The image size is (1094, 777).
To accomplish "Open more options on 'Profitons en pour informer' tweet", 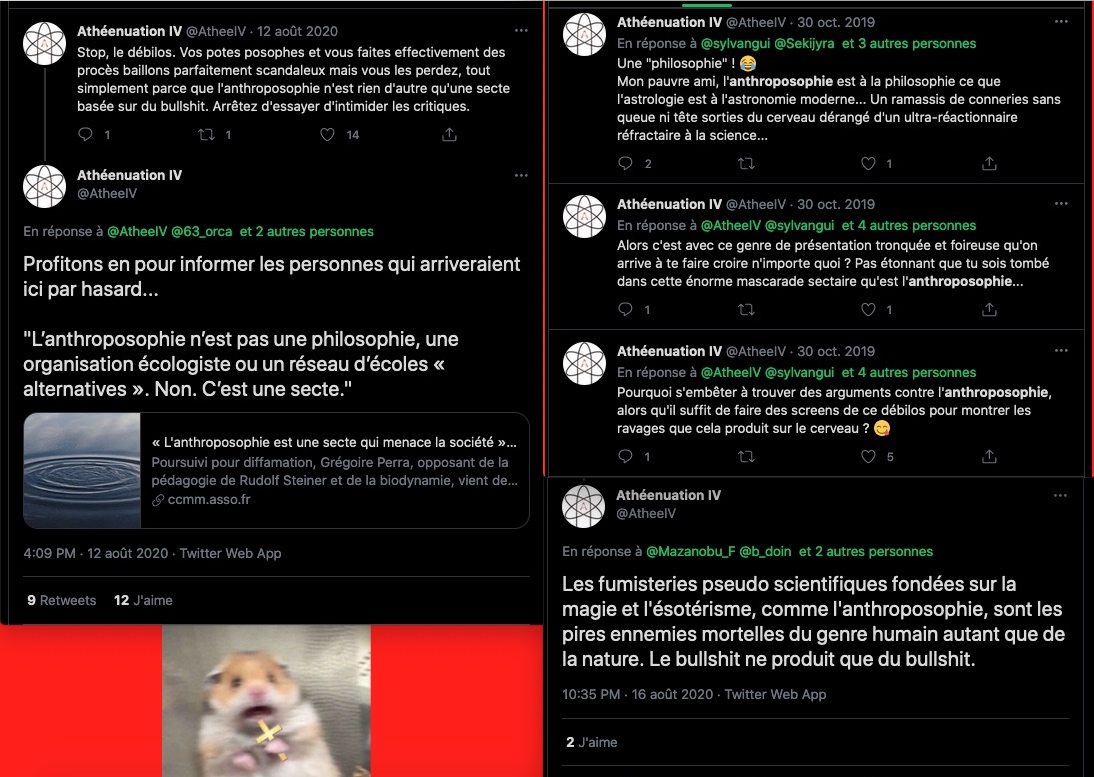I will (521, 175).
